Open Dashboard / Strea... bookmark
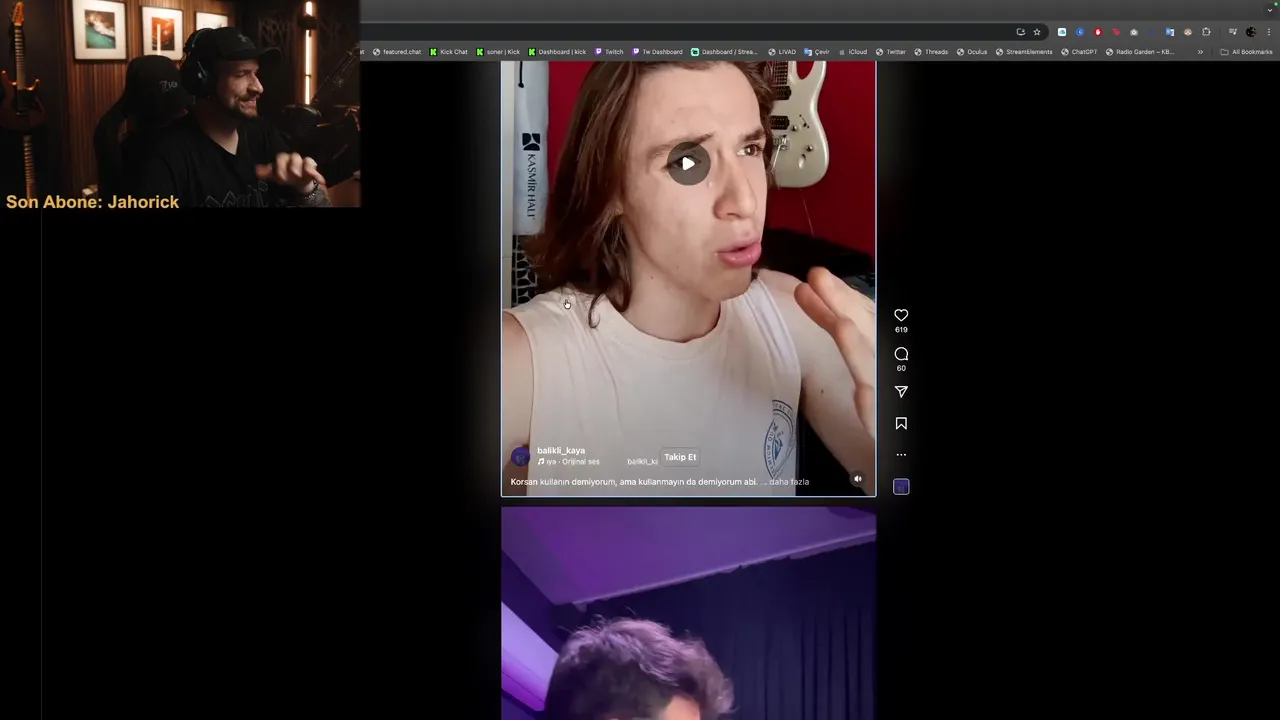The image size is (1280, 720). pos(724,52)
